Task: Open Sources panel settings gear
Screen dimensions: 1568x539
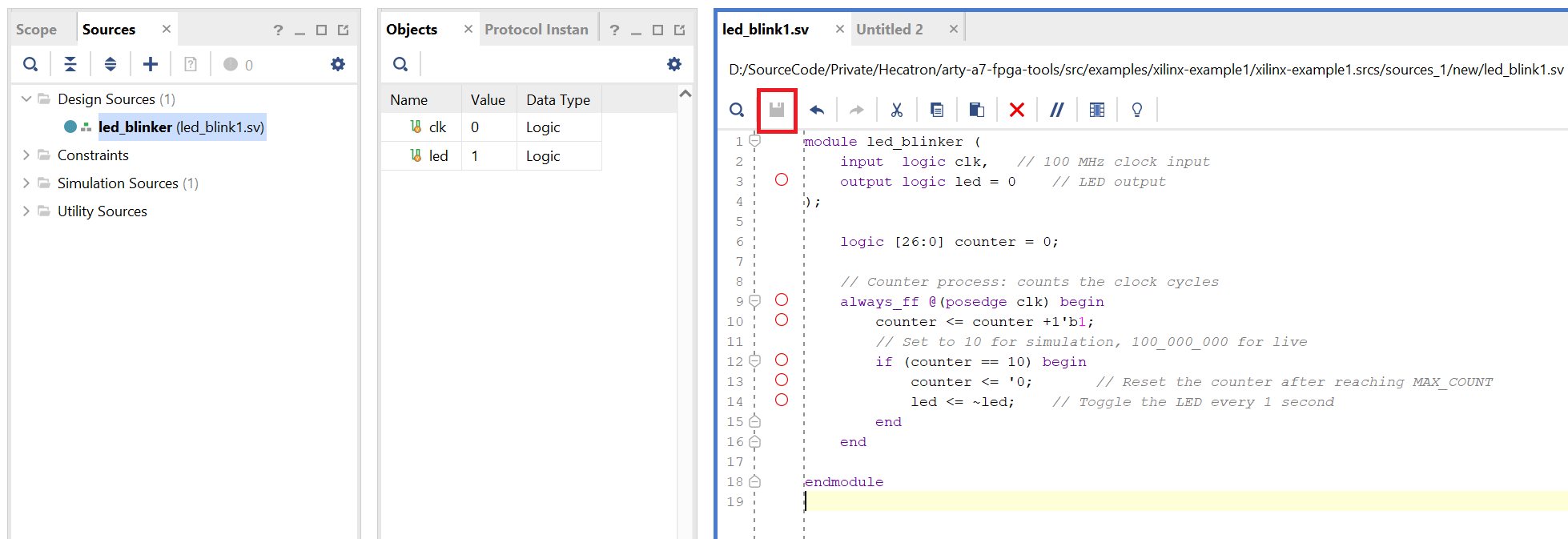Action: [x=338, y=64]
